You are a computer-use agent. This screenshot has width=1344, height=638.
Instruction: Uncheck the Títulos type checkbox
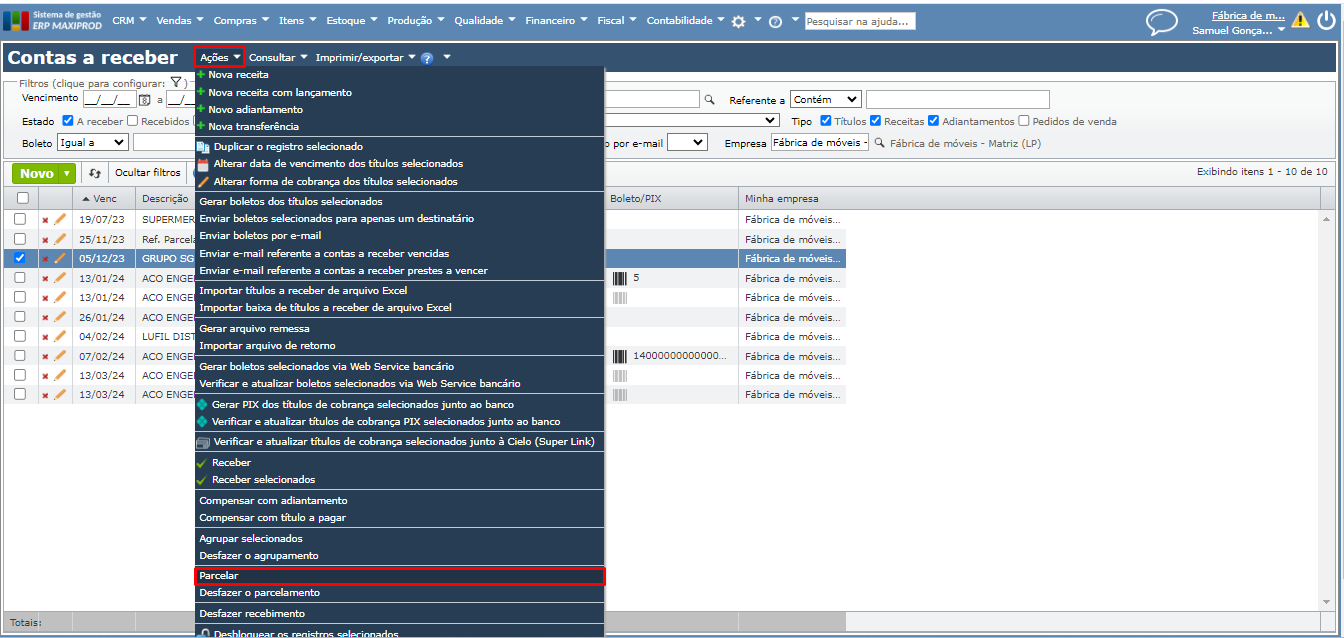point(826,121)
